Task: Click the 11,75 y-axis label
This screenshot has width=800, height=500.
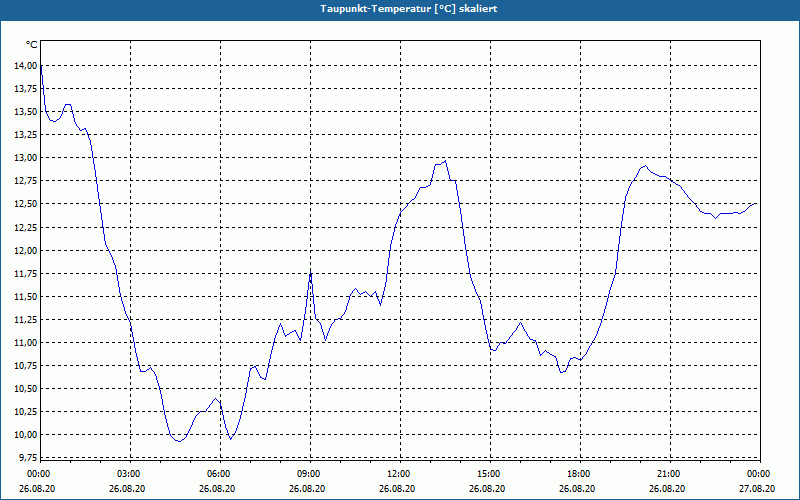Action: pos(26,273)
